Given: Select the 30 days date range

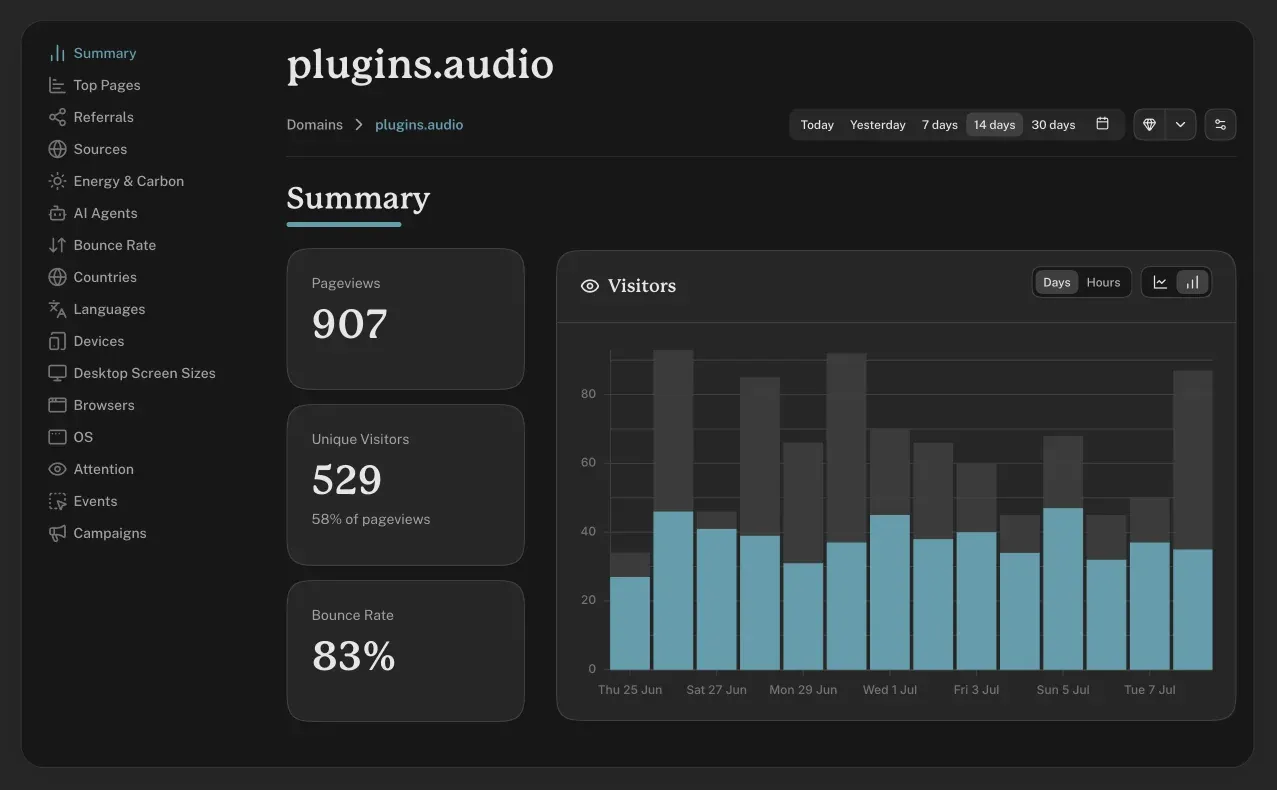Looking at the screenshot, I should click(x=1053, y=125).
